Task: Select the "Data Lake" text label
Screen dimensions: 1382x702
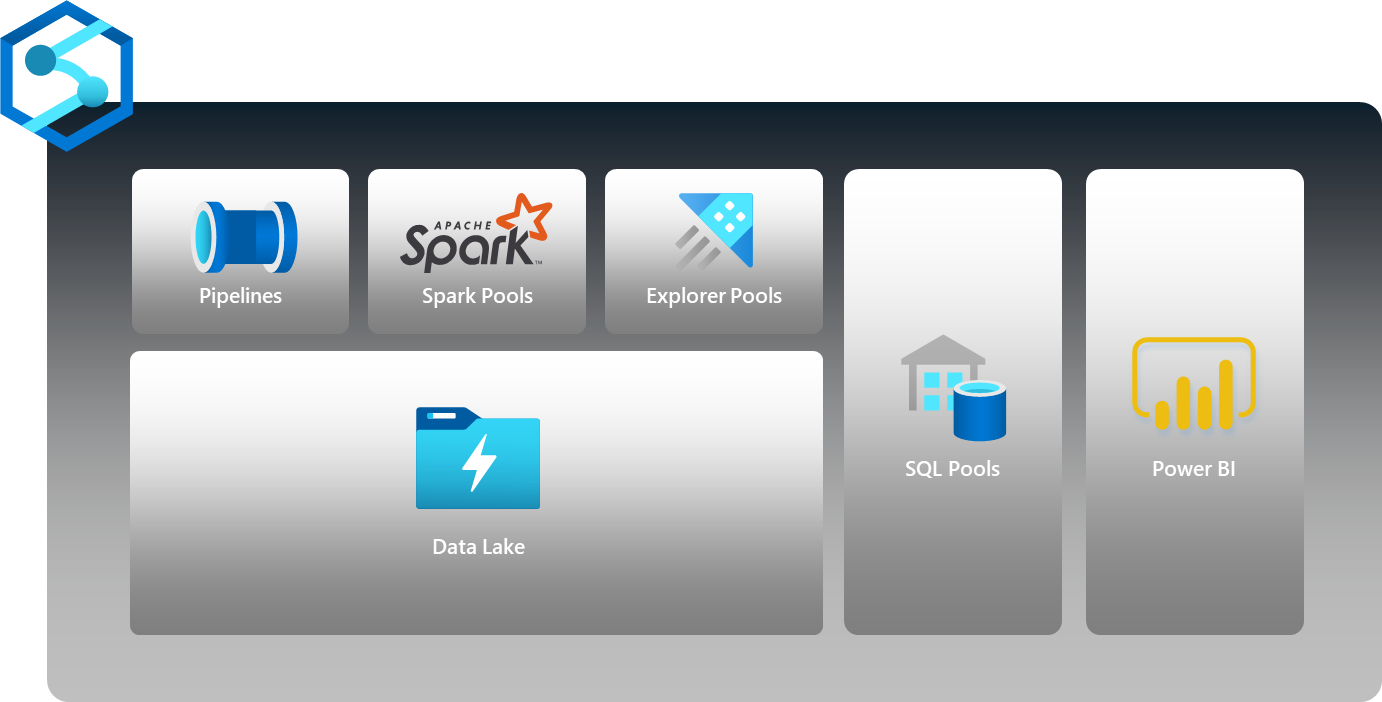Action: click(x=478, y=547)
